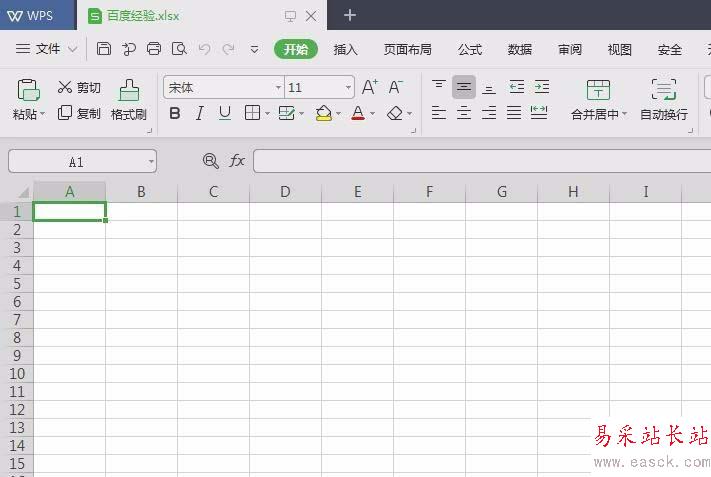This screenshot has width=711, height=477.
Task: Increase font size with A+
Action: pos(370,87)
